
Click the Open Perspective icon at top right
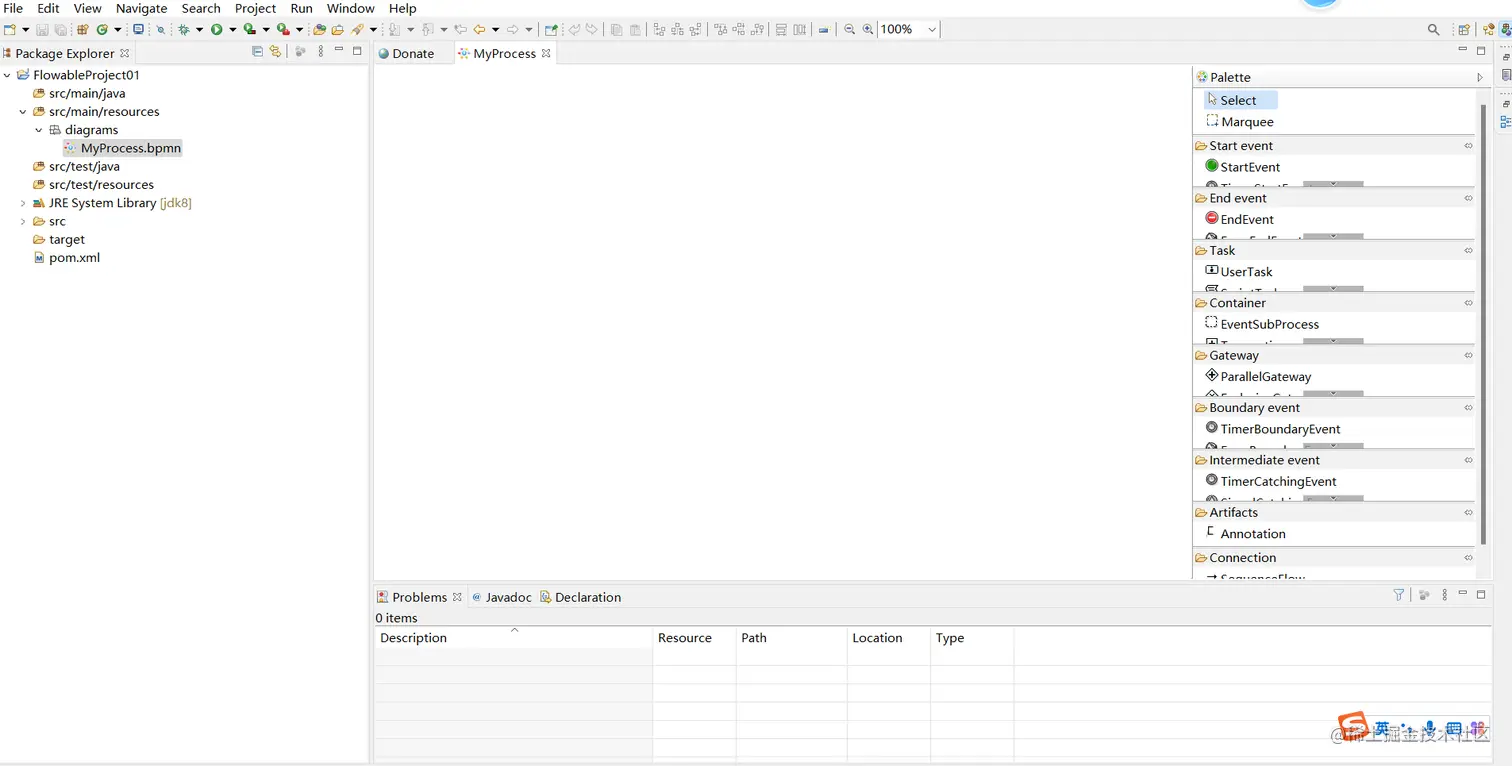click(x=1464, y=30)
